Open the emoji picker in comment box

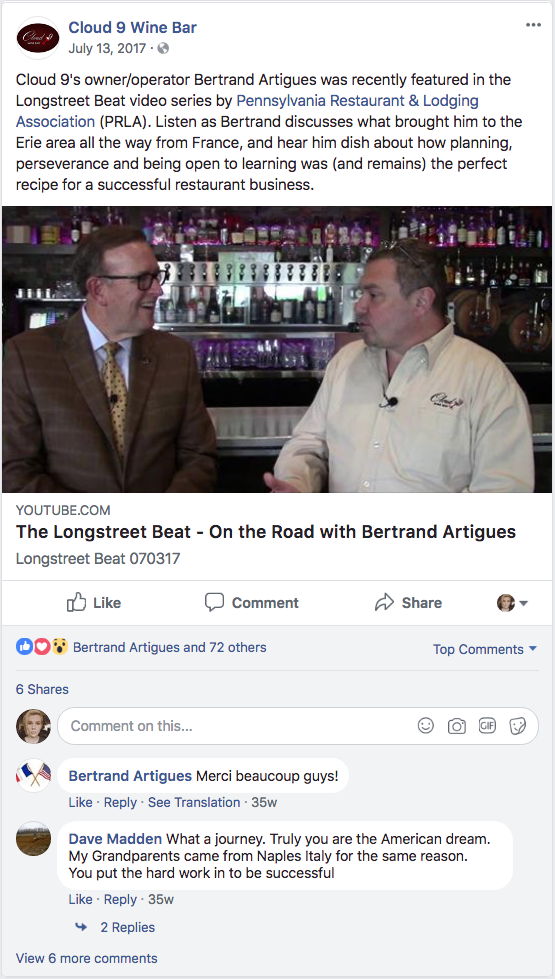coord(426,726)
